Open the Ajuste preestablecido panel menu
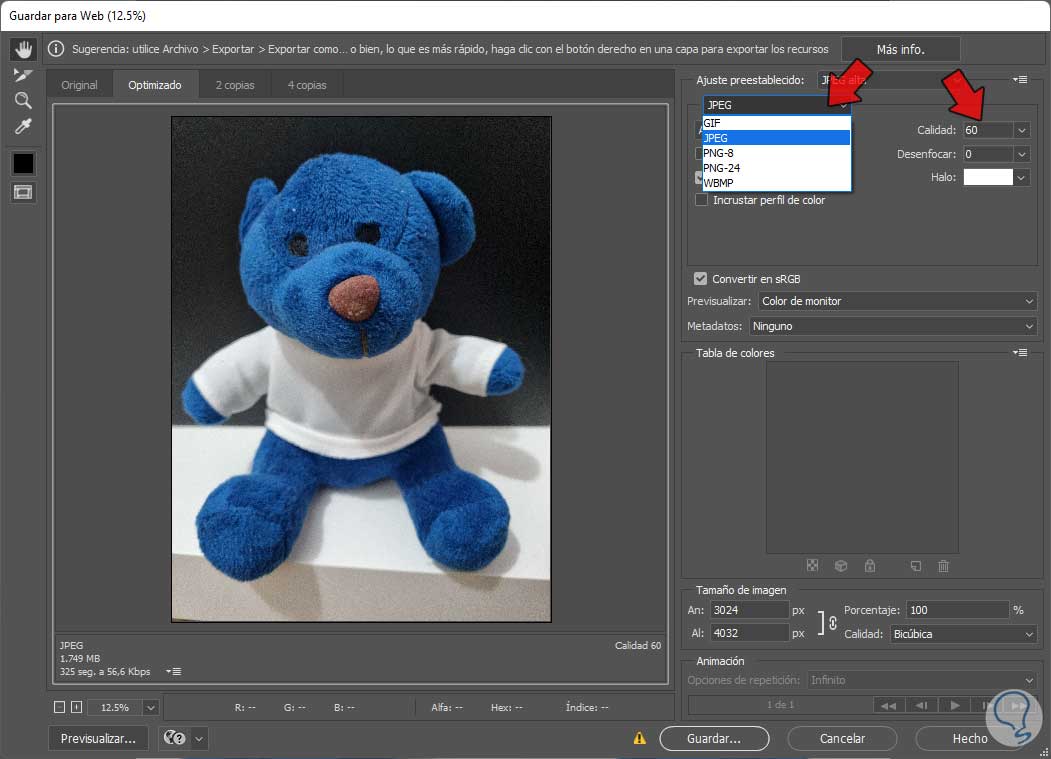This screenshot has width=1051, height=759. tap(1019, 80)
